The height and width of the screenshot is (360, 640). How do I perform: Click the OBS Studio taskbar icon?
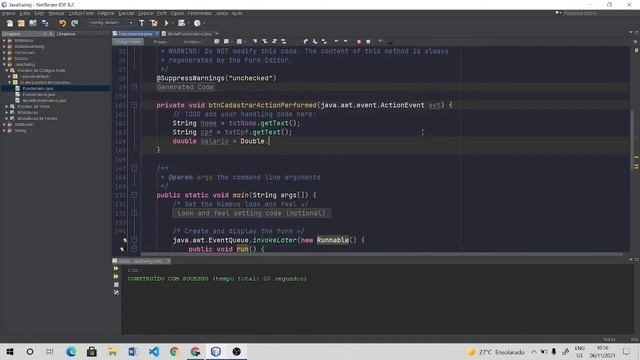click(x=237, y=351)
